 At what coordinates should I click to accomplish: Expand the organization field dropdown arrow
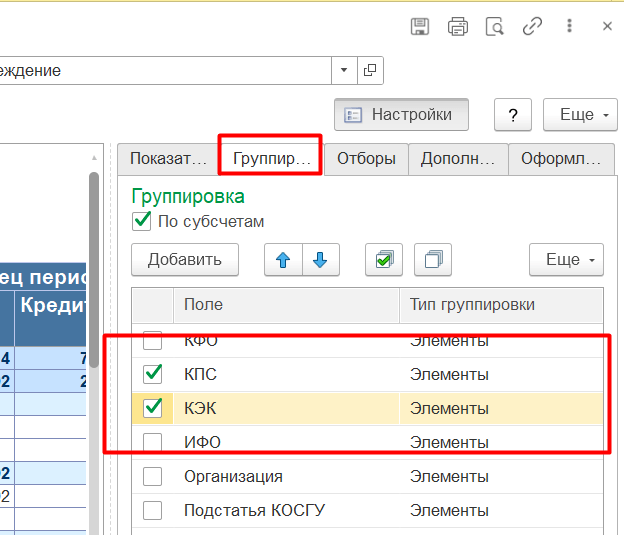pos(344,70)
